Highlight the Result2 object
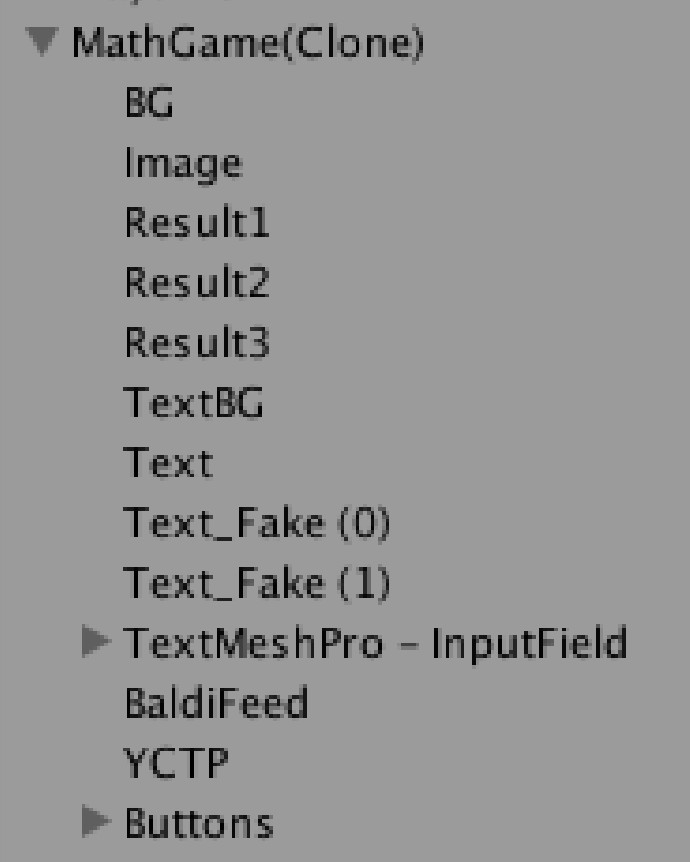The image size is (690, 862). (x=197, y=284)
